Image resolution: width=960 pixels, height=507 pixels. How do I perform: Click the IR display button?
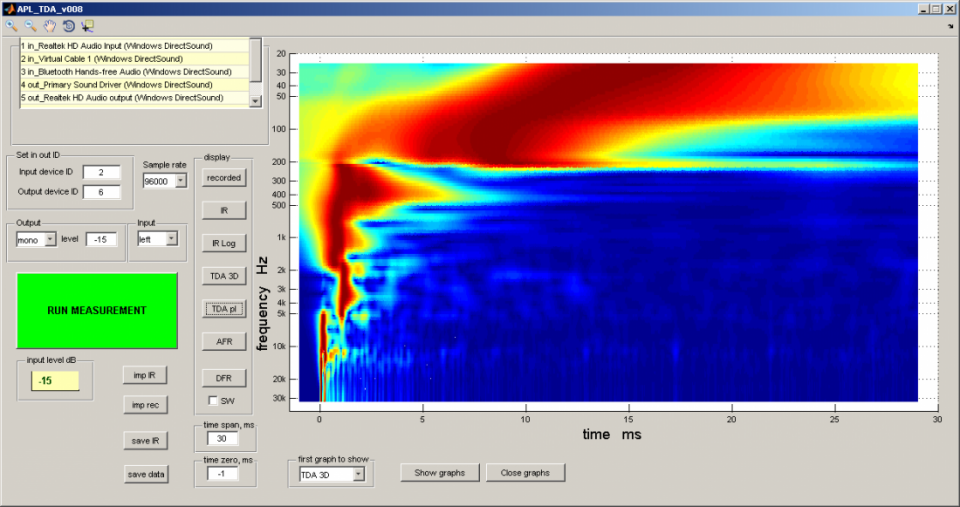[224, 210]
